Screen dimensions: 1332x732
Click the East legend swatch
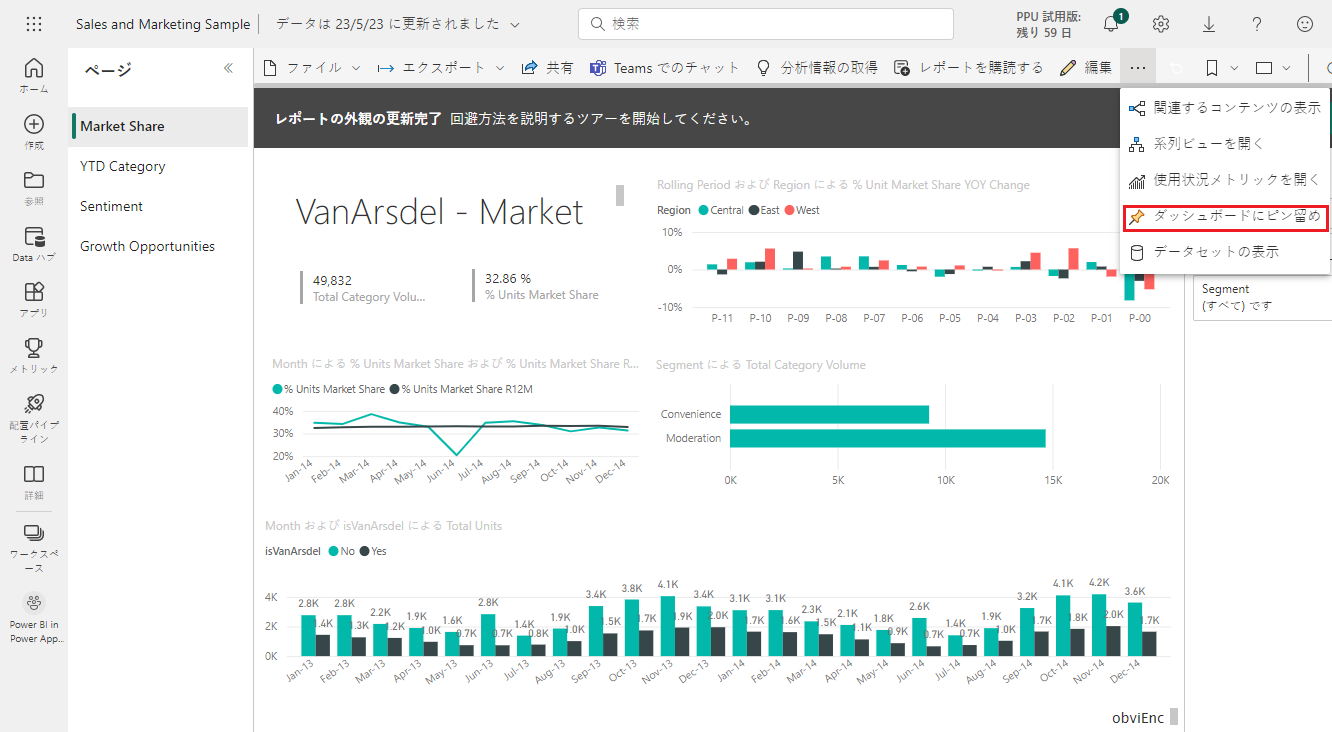[x=753, y=210]
